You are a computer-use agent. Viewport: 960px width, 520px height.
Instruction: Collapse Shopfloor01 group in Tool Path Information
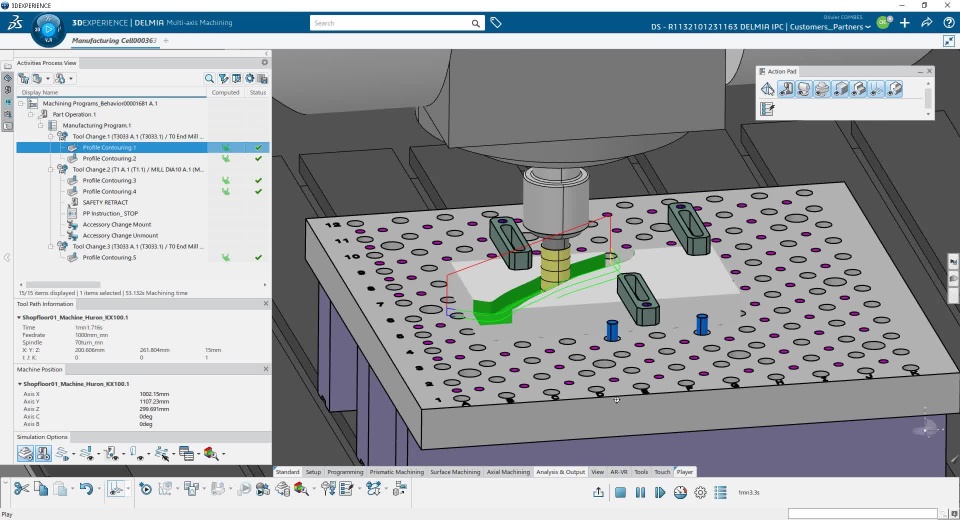(x=19, y=318)
